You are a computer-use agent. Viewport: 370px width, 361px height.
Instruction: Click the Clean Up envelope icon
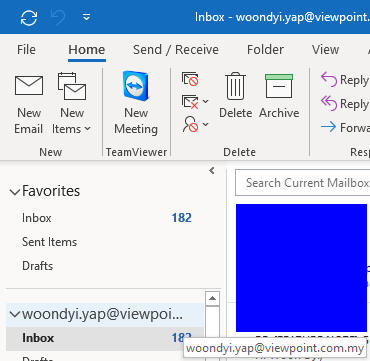point(190,102)
